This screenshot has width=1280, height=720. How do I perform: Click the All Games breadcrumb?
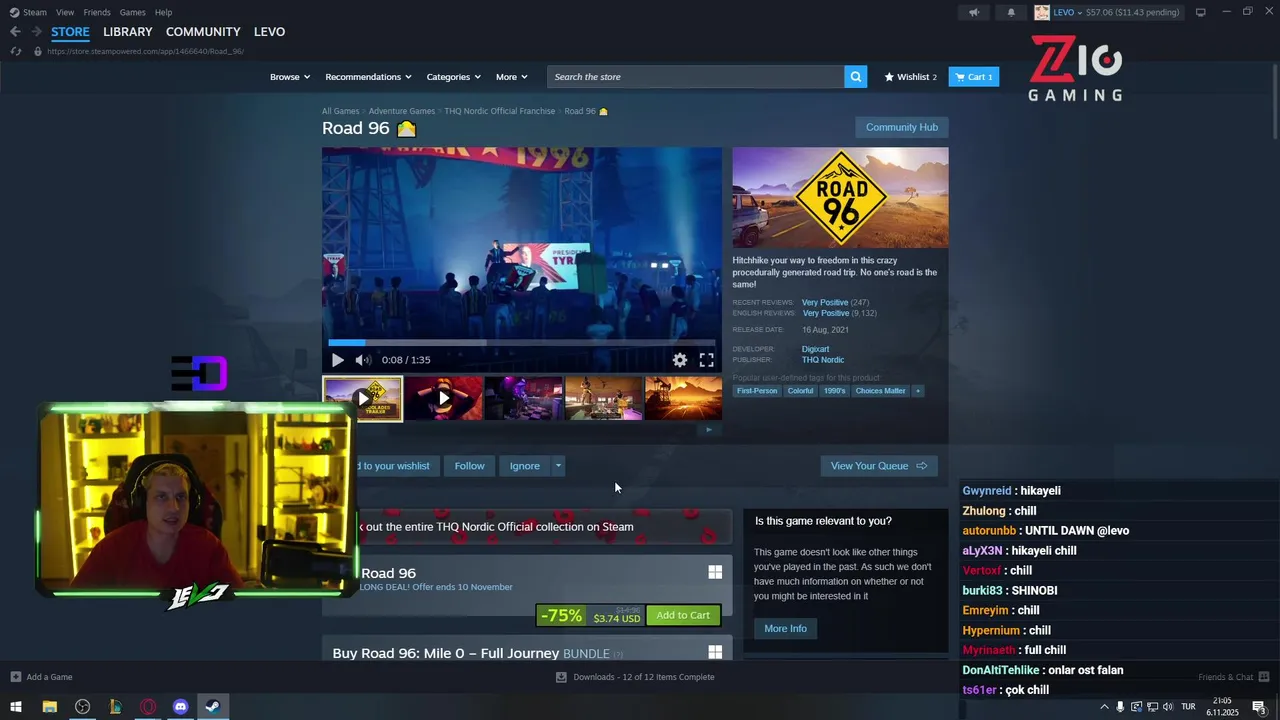tap(340, 111)
